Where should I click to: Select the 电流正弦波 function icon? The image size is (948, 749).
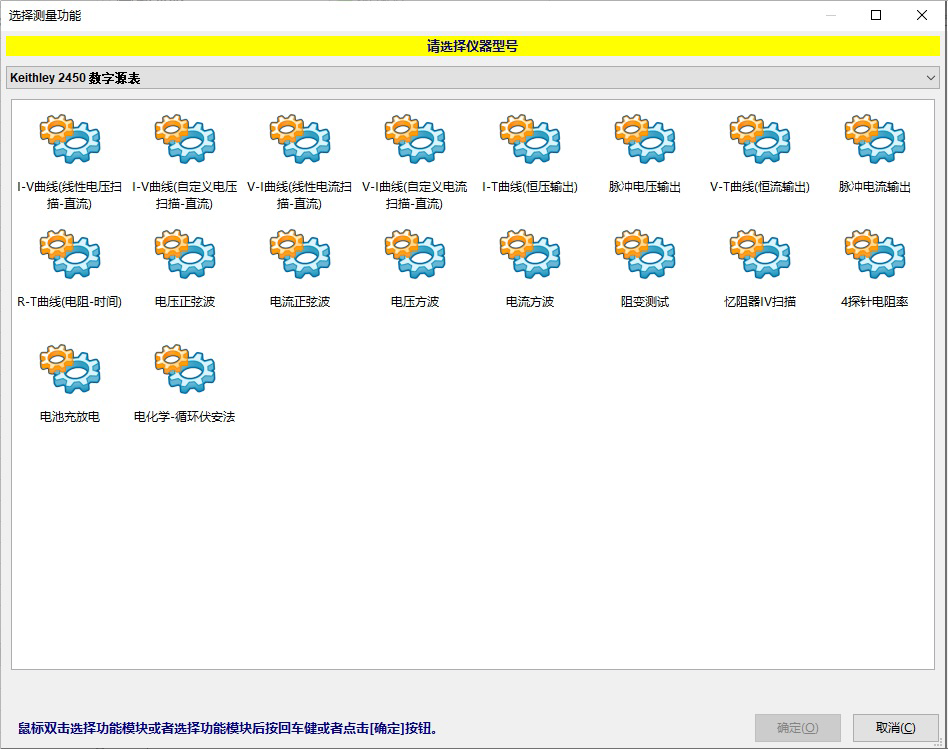[x=300, y=255]
